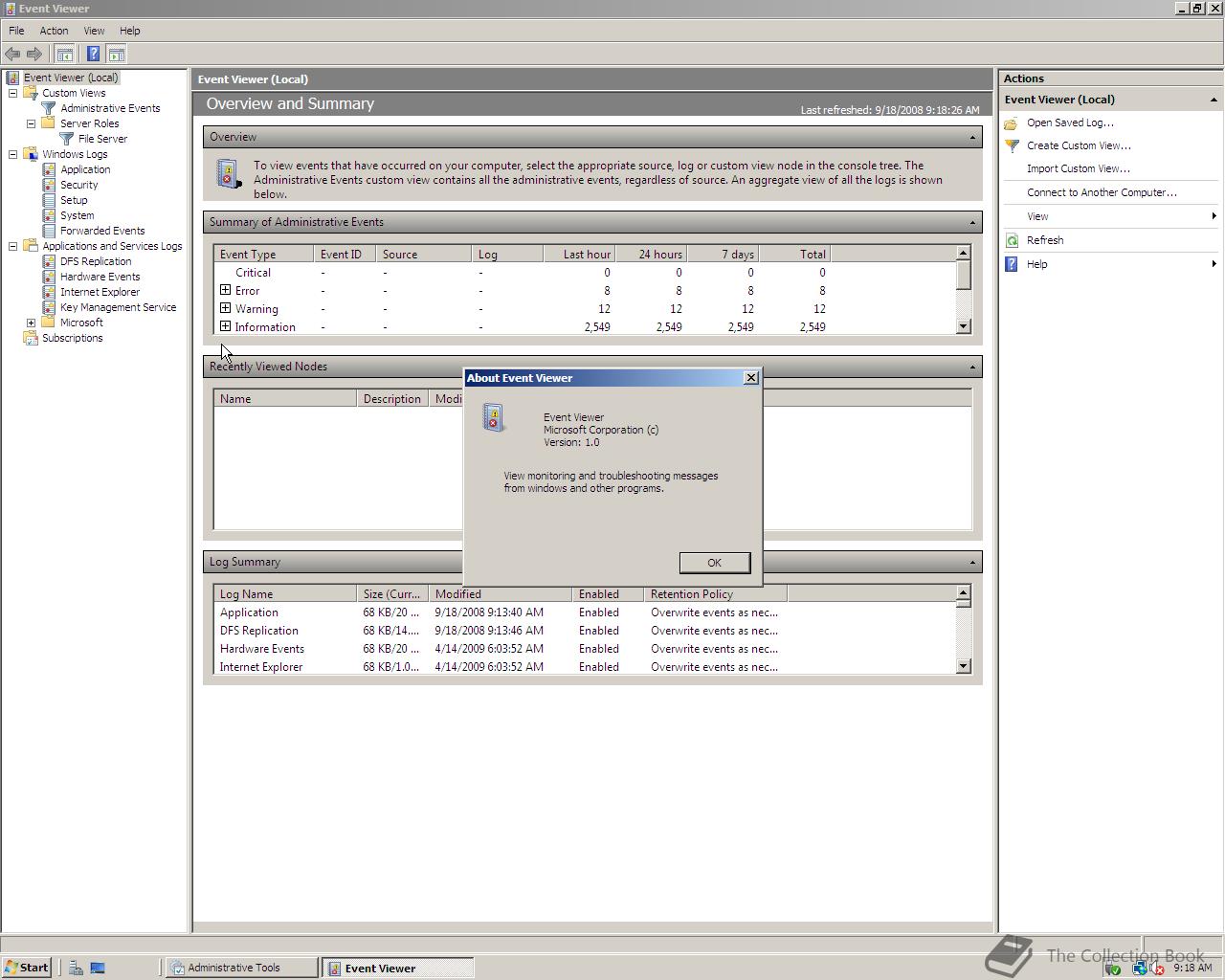The image size is (1225, 980).
Task: Click the Key Management Service log icon
Action: [x=49, y=307]
